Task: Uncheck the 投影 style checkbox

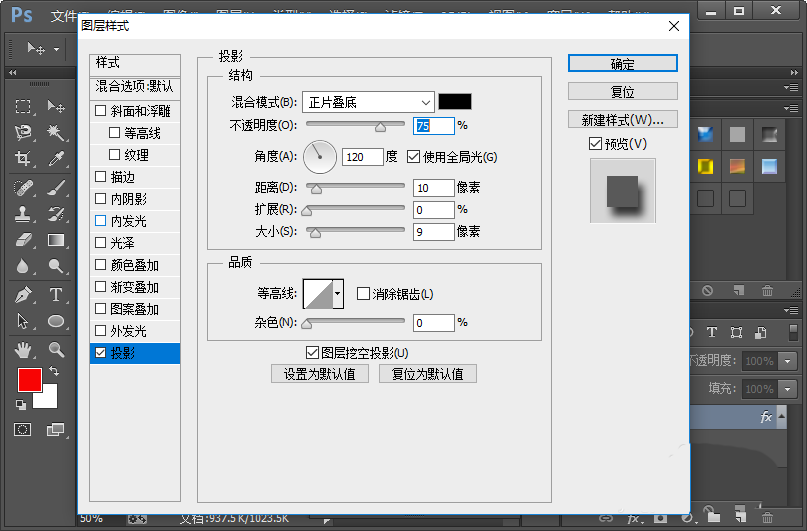Action: coord(101,352)
